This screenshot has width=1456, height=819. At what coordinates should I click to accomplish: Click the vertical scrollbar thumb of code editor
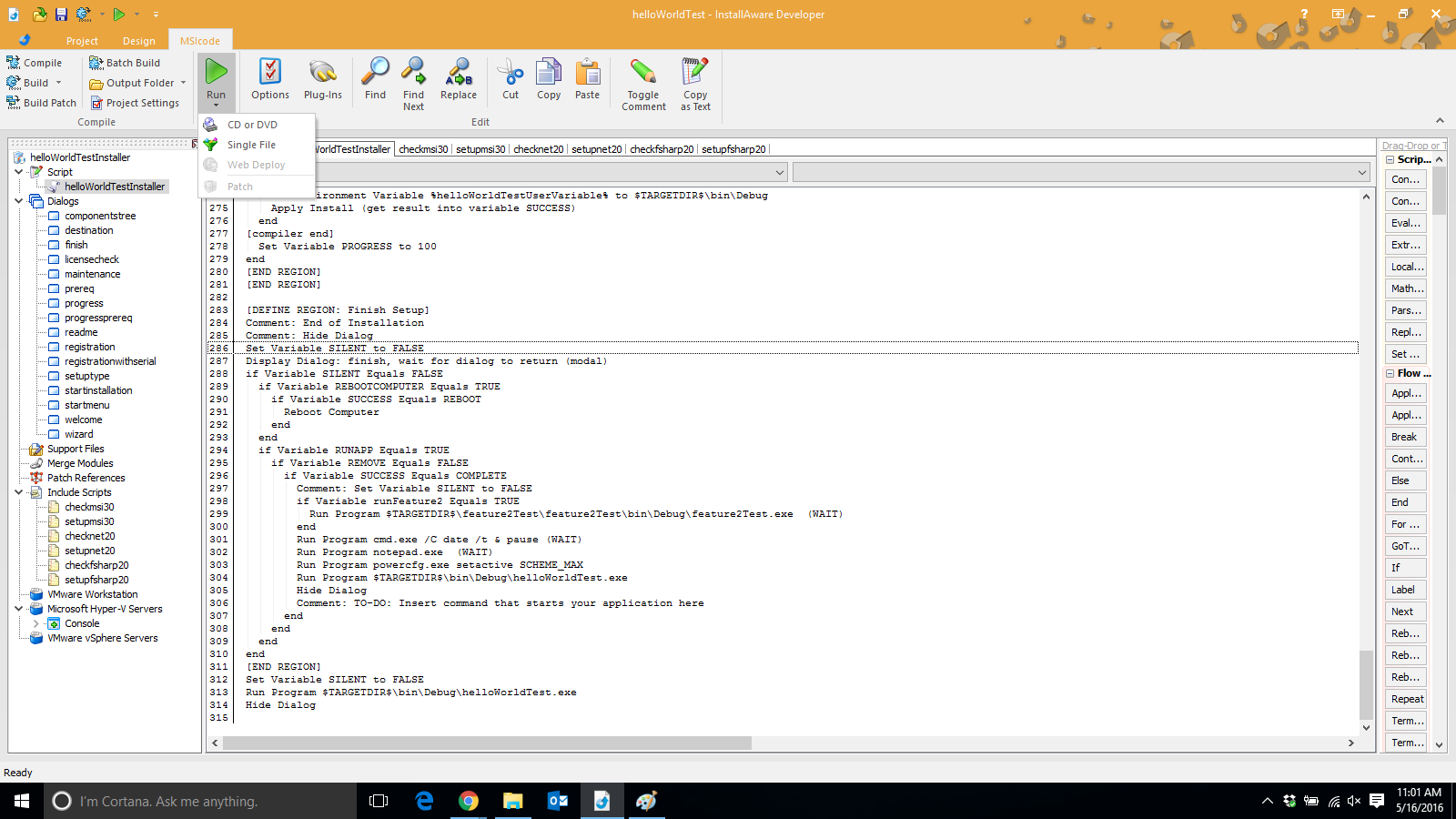coord(1366,684)
